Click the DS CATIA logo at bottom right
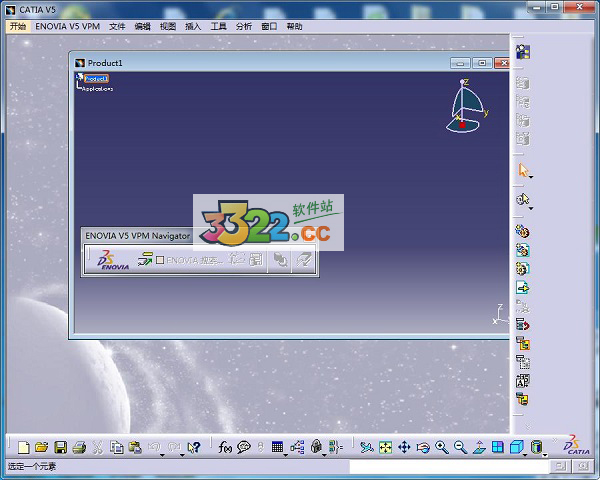600x480 pixels. [x=576, y=445]
